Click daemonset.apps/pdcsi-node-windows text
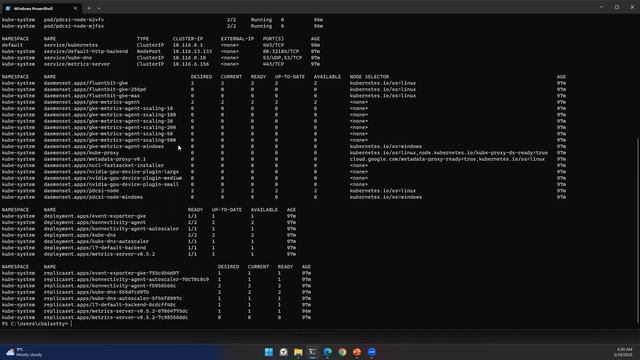 click(93, 197)
